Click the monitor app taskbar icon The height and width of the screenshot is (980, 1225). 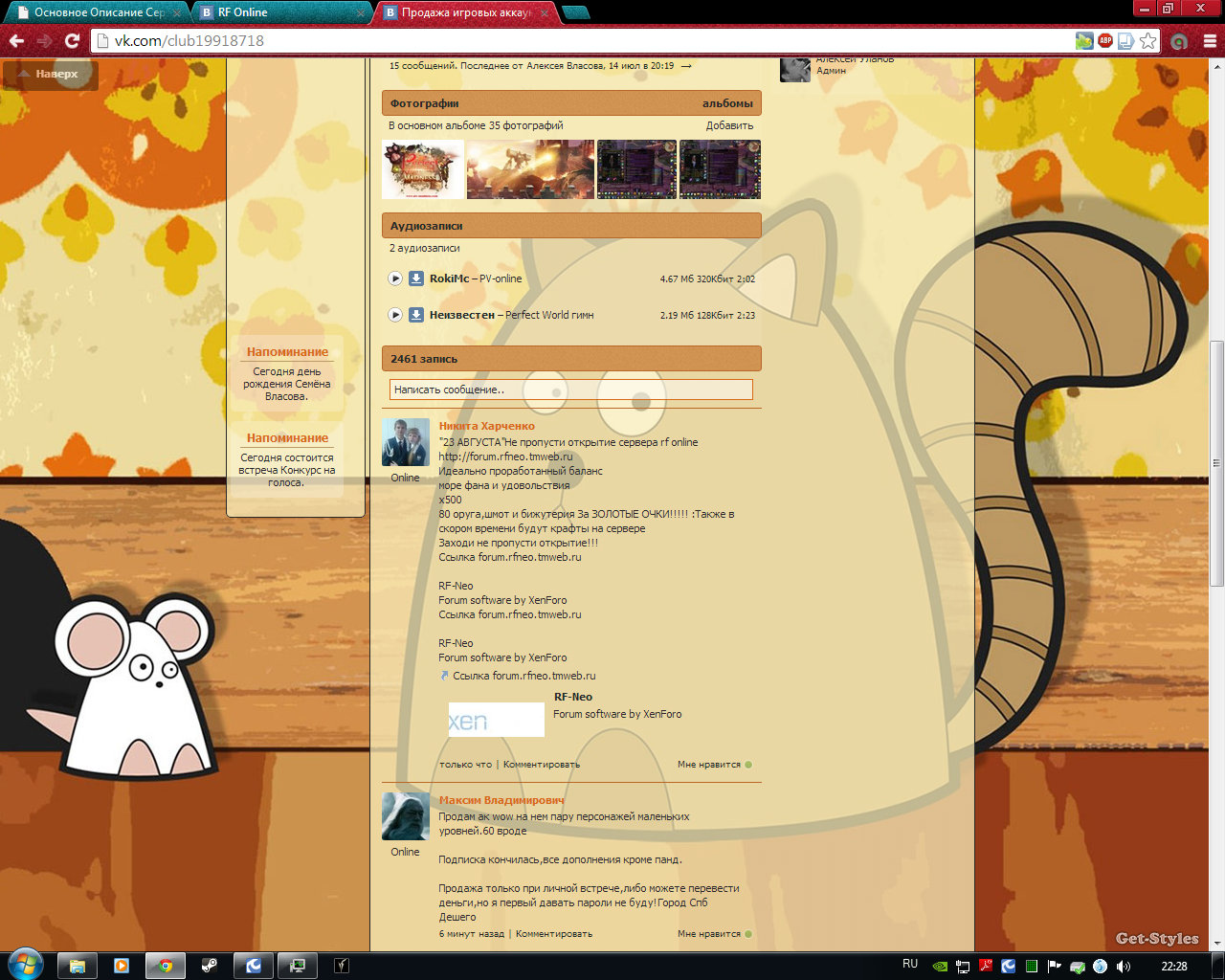[x=298, y=966]
